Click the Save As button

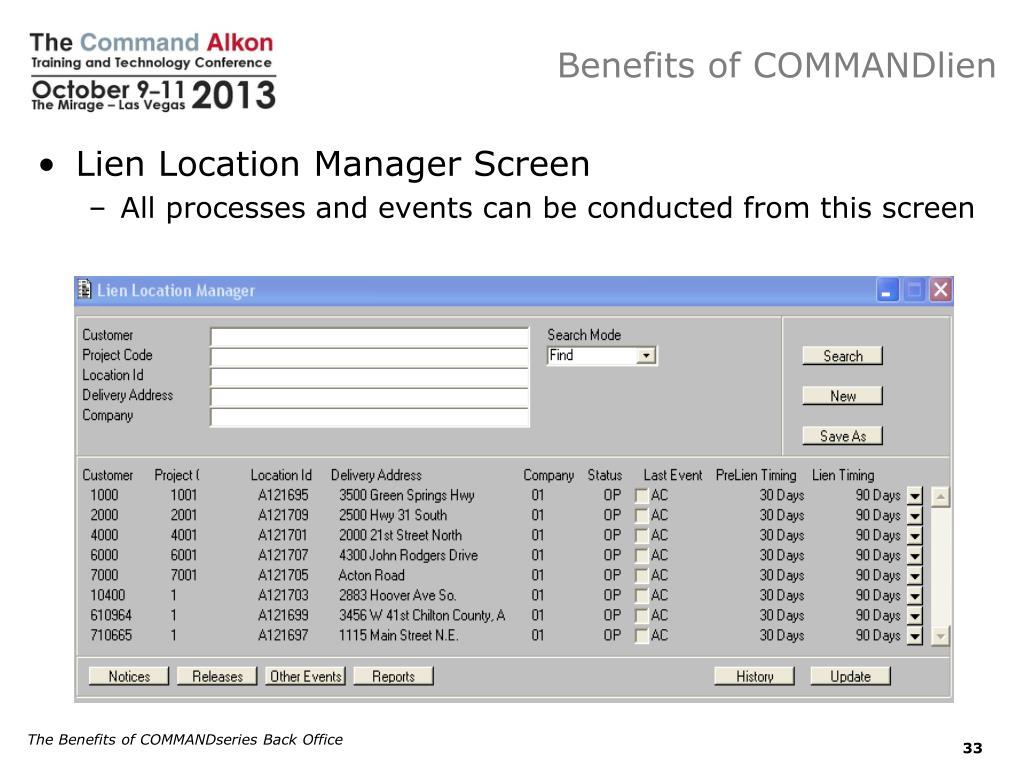(x=842, y=436)
